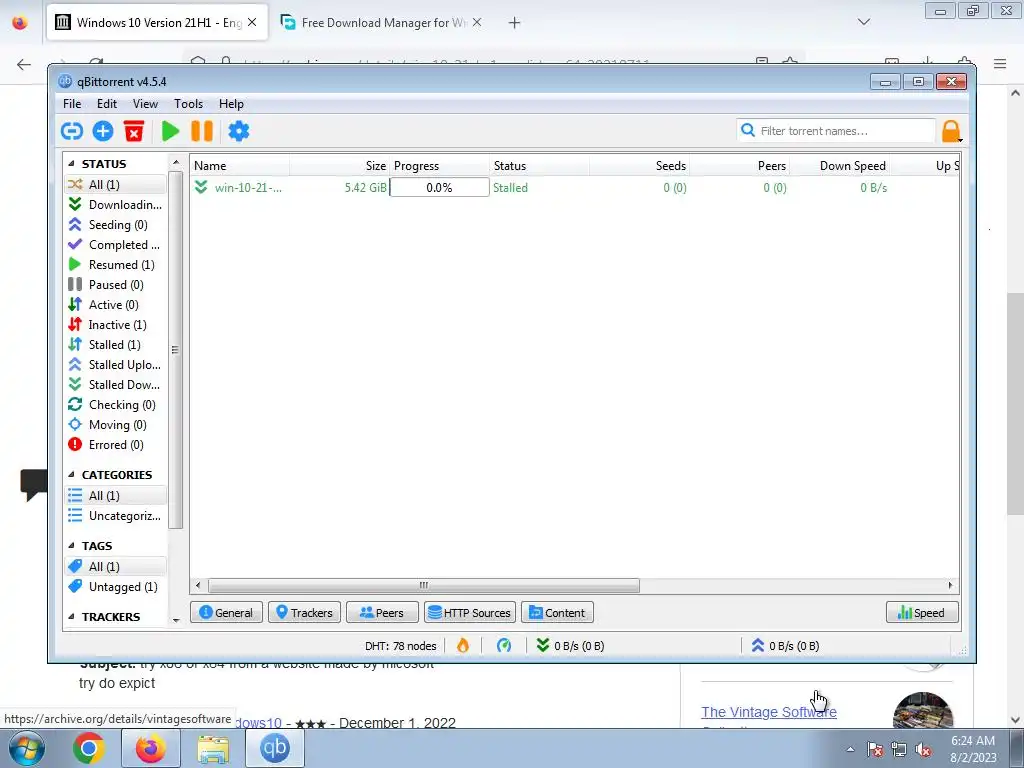Select the Stalled Uploading filter
The height and width of the screenshot is (768, 1024).
[116, 365]
